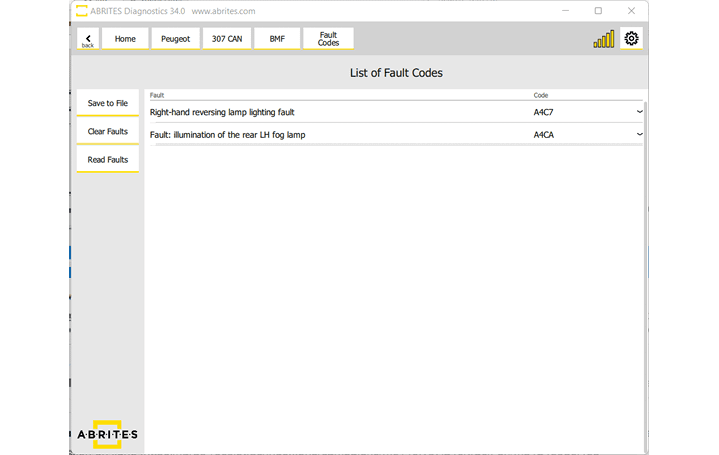Open the 307 CAN breadcrumb
This screenshot has width=719, height=455.
click(x=226, y=39)
